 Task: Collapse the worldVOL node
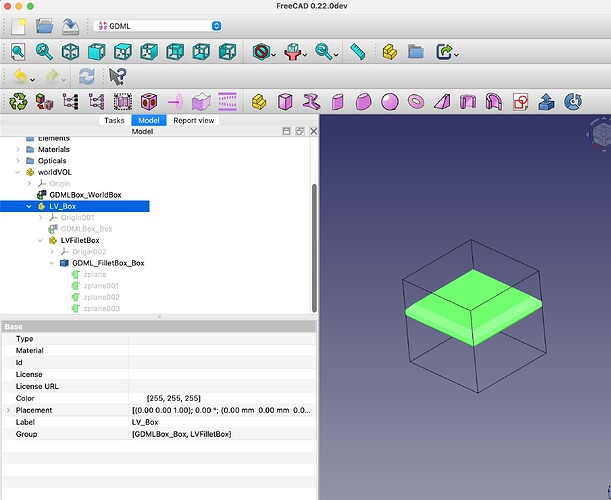click(x=18, y=172)
